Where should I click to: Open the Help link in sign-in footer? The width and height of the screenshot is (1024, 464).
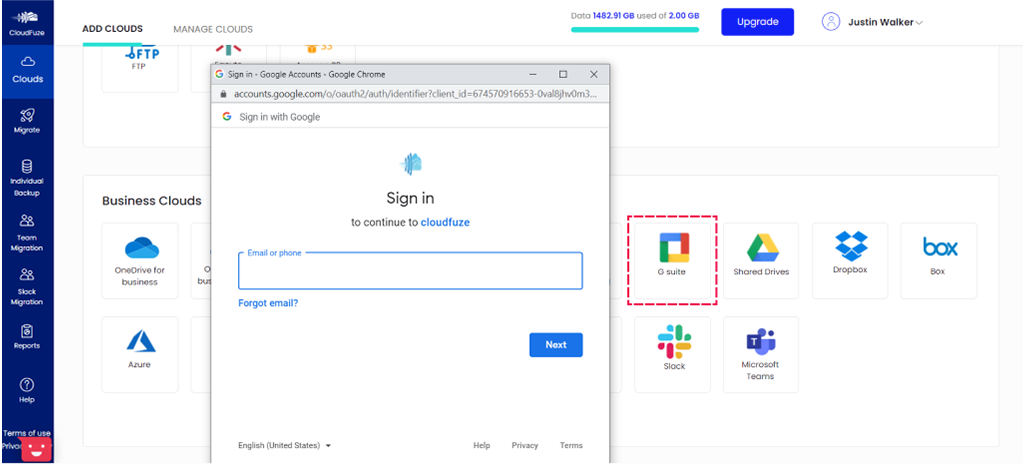481,446
